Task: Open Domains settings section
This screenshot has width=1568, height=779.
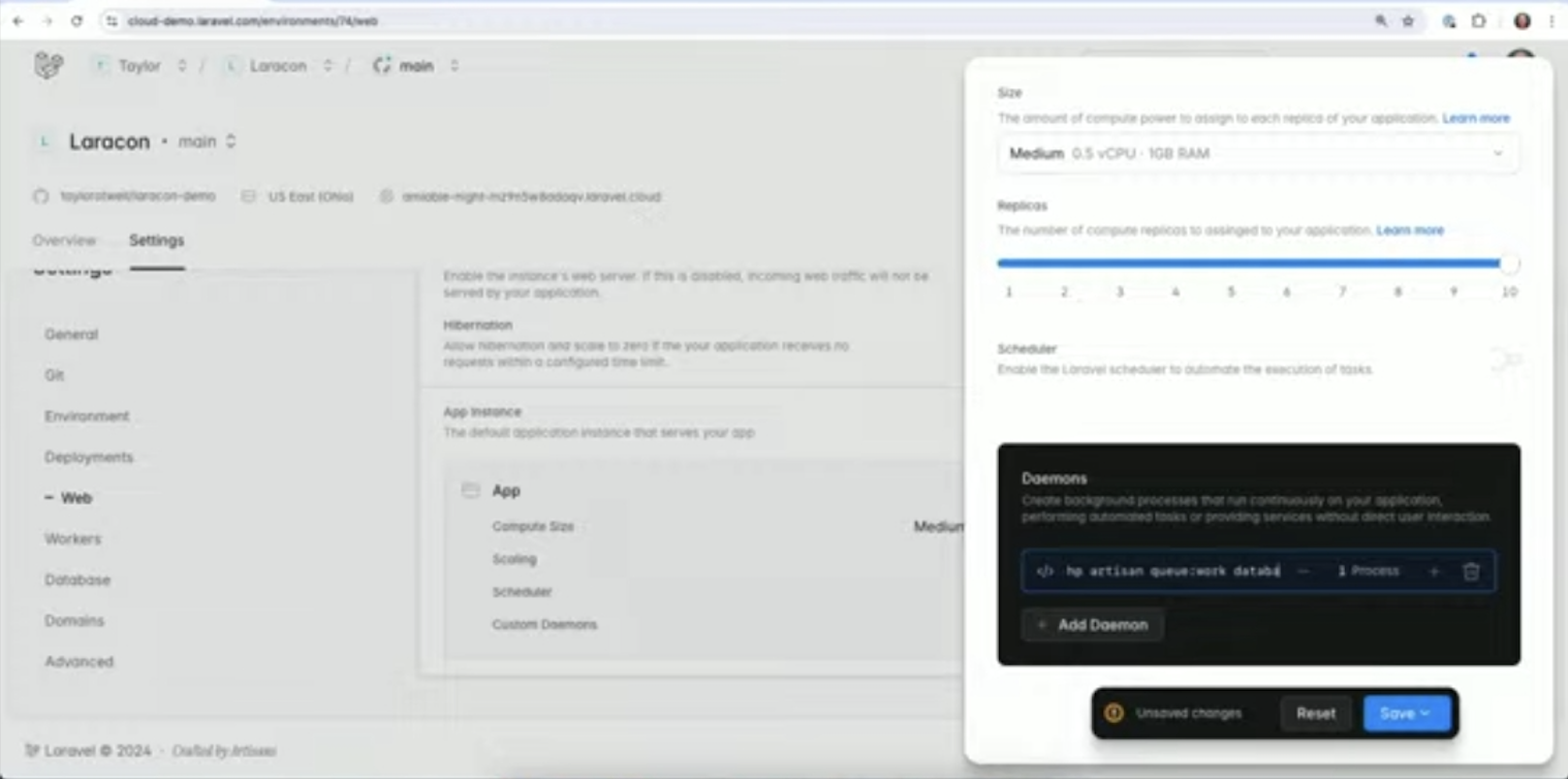Action: [x=74, y=620]
